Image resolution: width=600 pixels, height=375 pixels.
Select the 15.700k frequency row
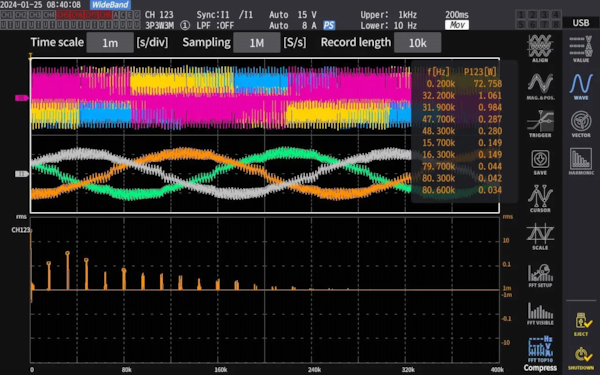[462, 143]
